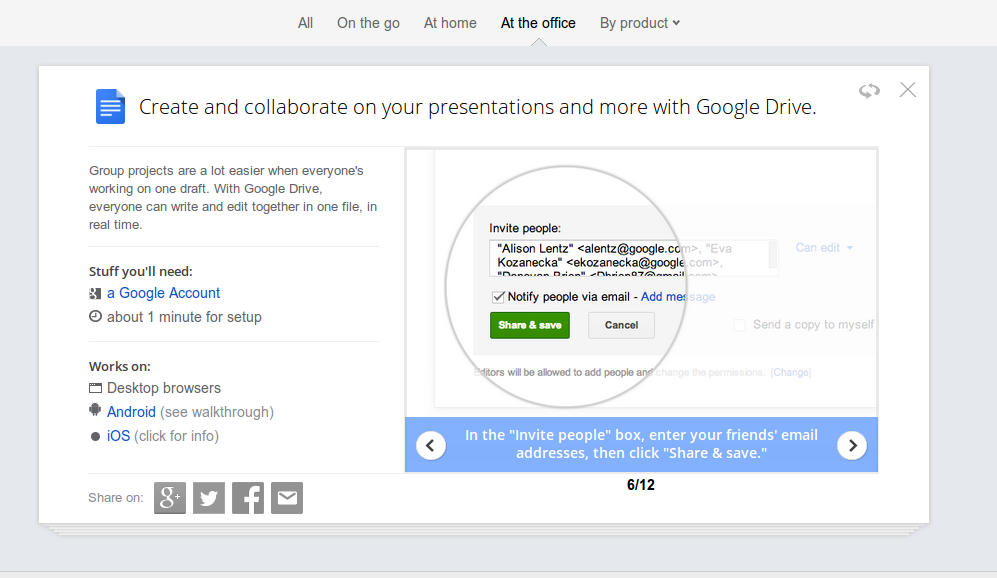Click the Stuff you'll need heading
The height and width of the screenshot is (578, 997).
141,272
